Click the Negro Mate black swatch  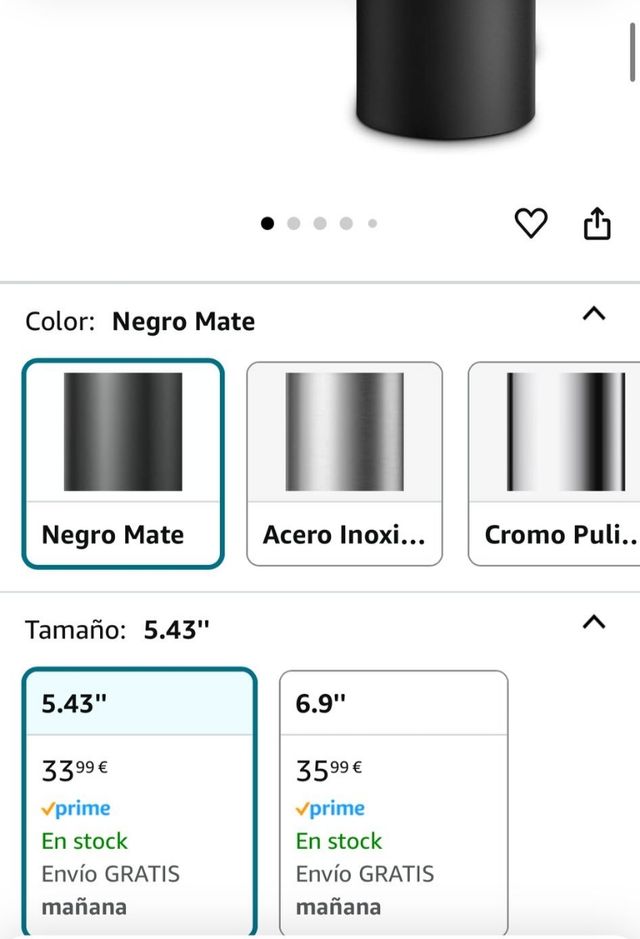(123, 431)
